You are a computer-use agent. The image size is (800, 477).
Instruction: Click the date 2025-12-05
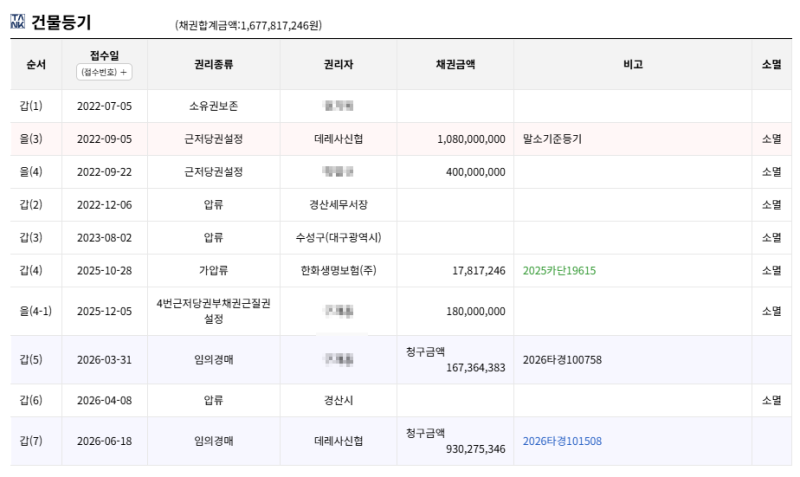tap(104, 311)
